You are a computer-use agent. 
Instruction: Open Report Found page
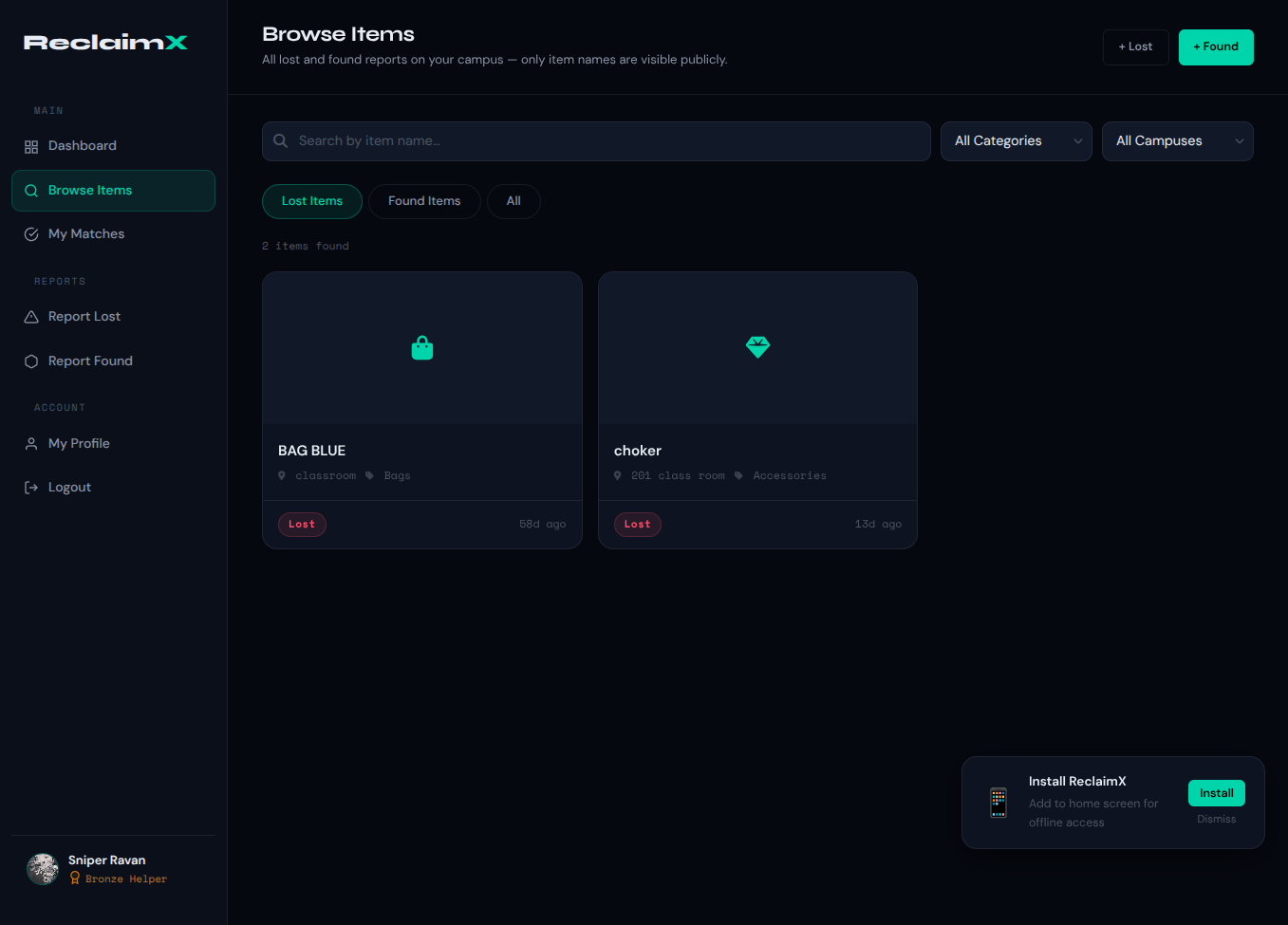(x=113, y=361)
